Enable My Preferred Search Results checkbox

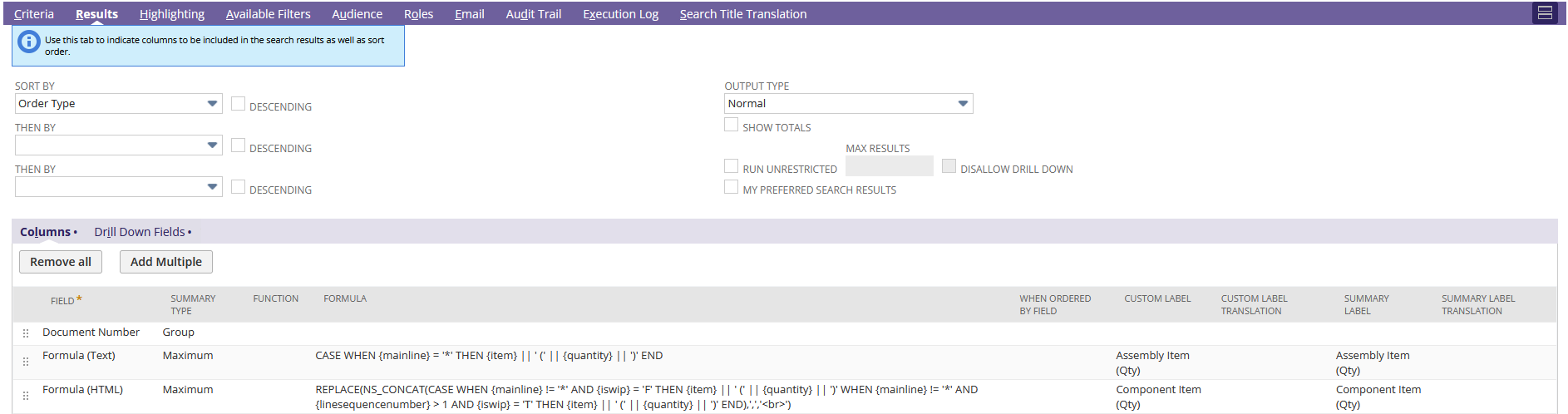(732, 187)
